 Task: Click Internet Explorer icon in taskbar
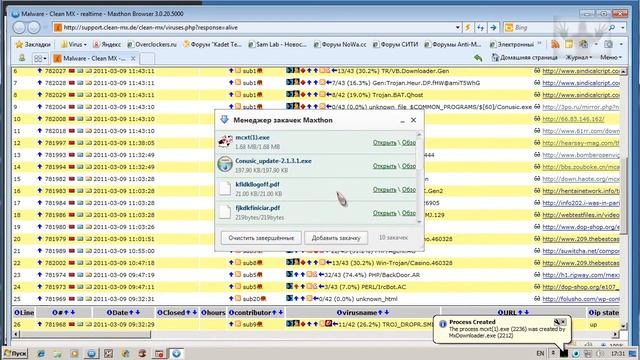41,353
